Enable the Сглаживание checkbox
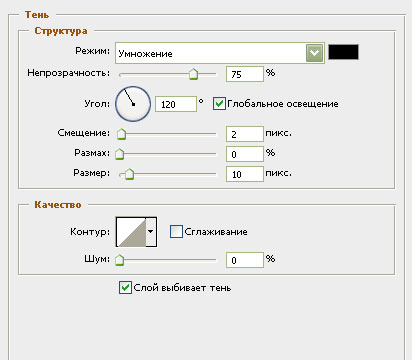Screen dimensions: 412x360 click(176, 231)
